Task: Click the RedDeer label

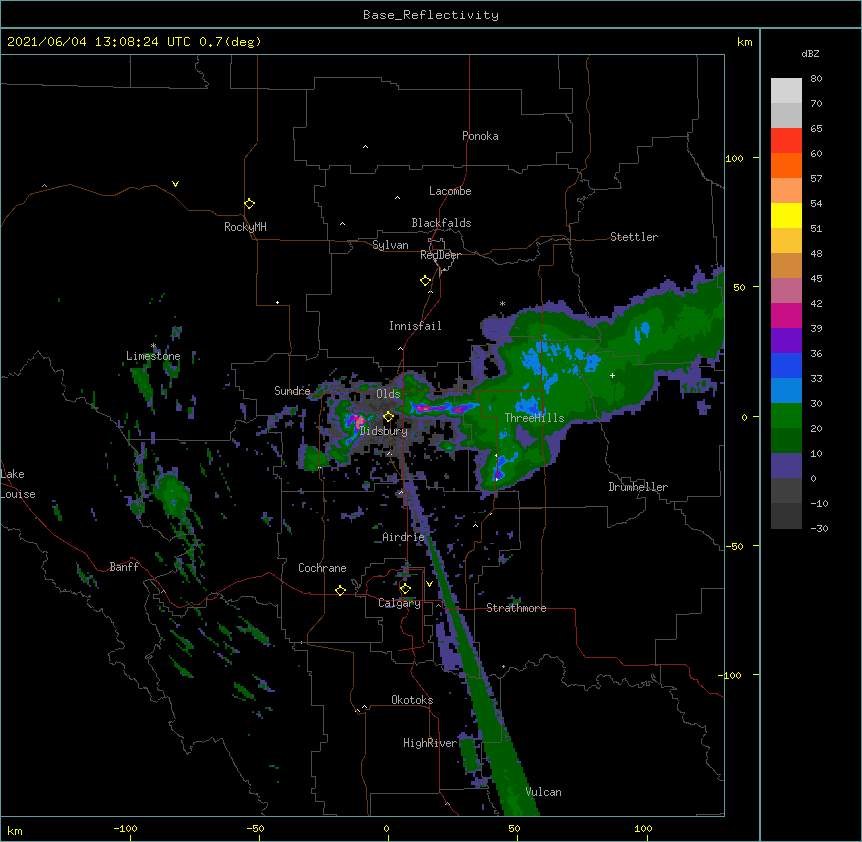Action: coord(440,255)
